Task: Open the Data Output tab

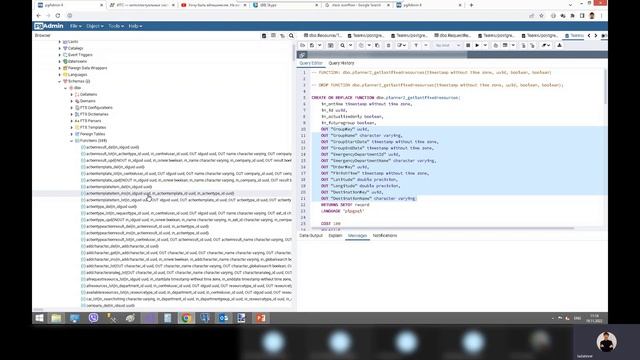Action: tap(311, 236)
